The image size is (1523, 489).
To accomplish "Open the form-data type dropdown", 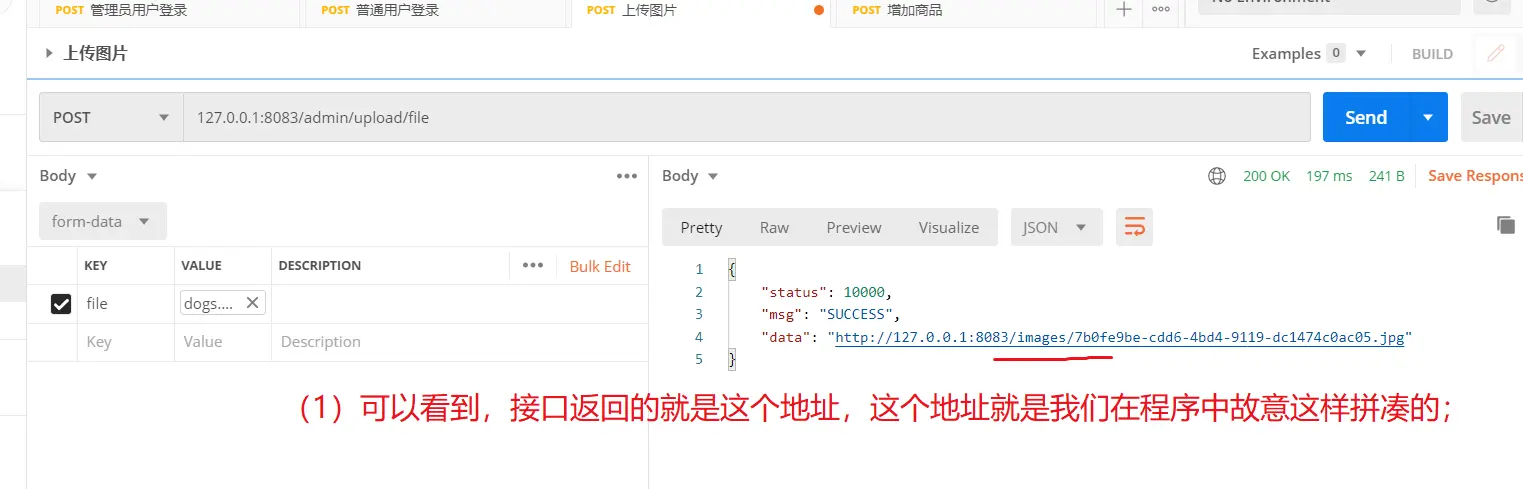I will click(x=103, y=221).
